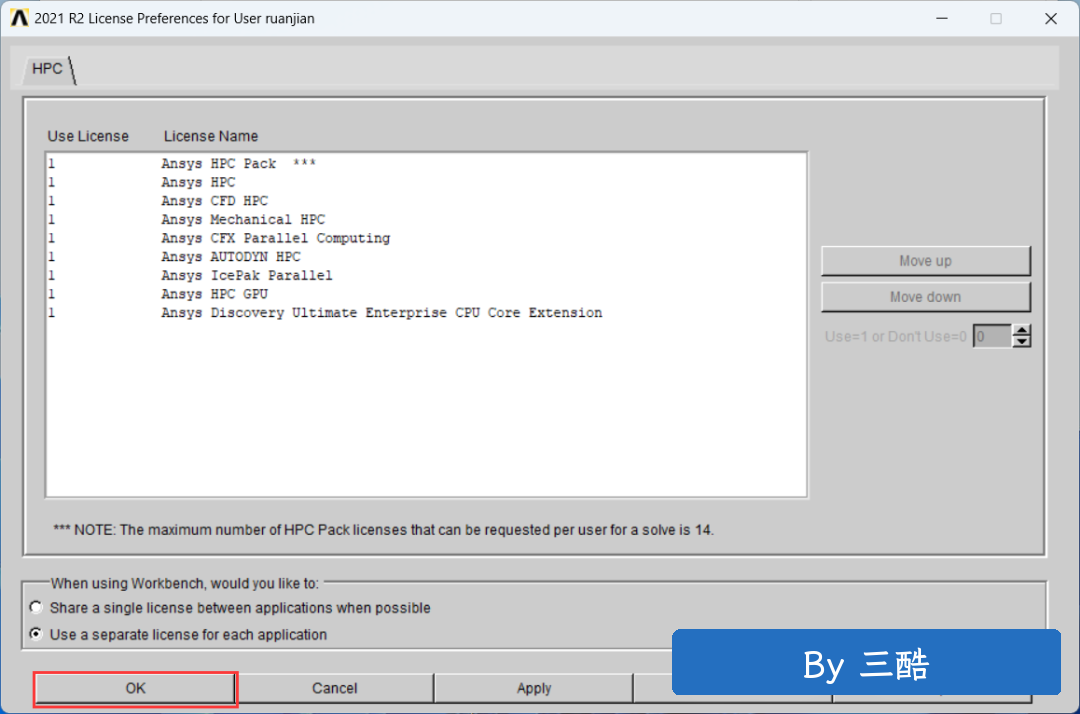1080x714 pixels.
Task: Decrease the Use/Don't Use value with down arrow
Action: coord(1021,342)
